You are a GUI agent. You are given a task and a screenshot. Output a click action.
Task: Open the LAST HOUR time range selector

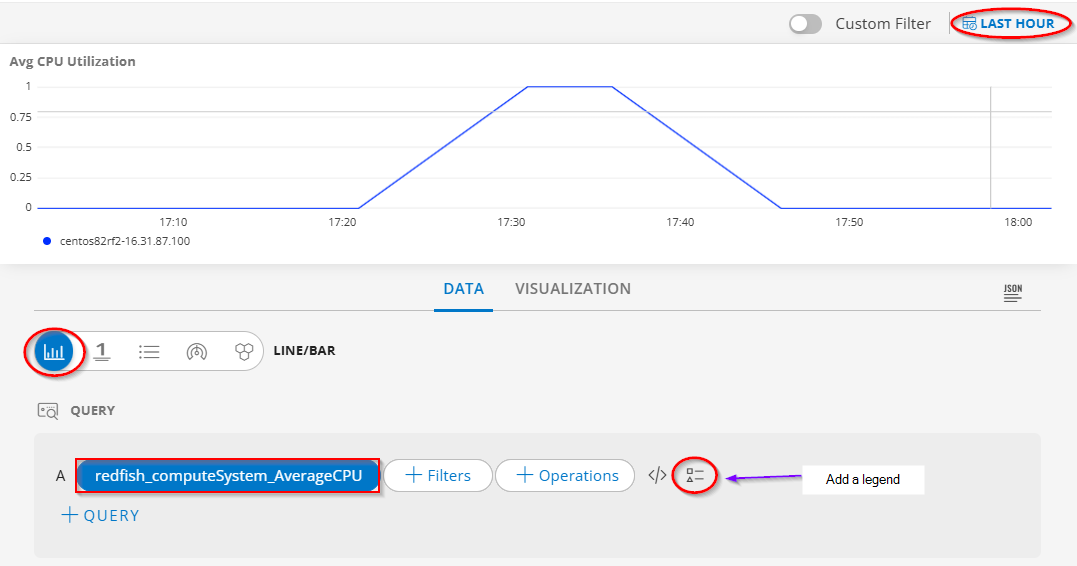coord(1008,24)
